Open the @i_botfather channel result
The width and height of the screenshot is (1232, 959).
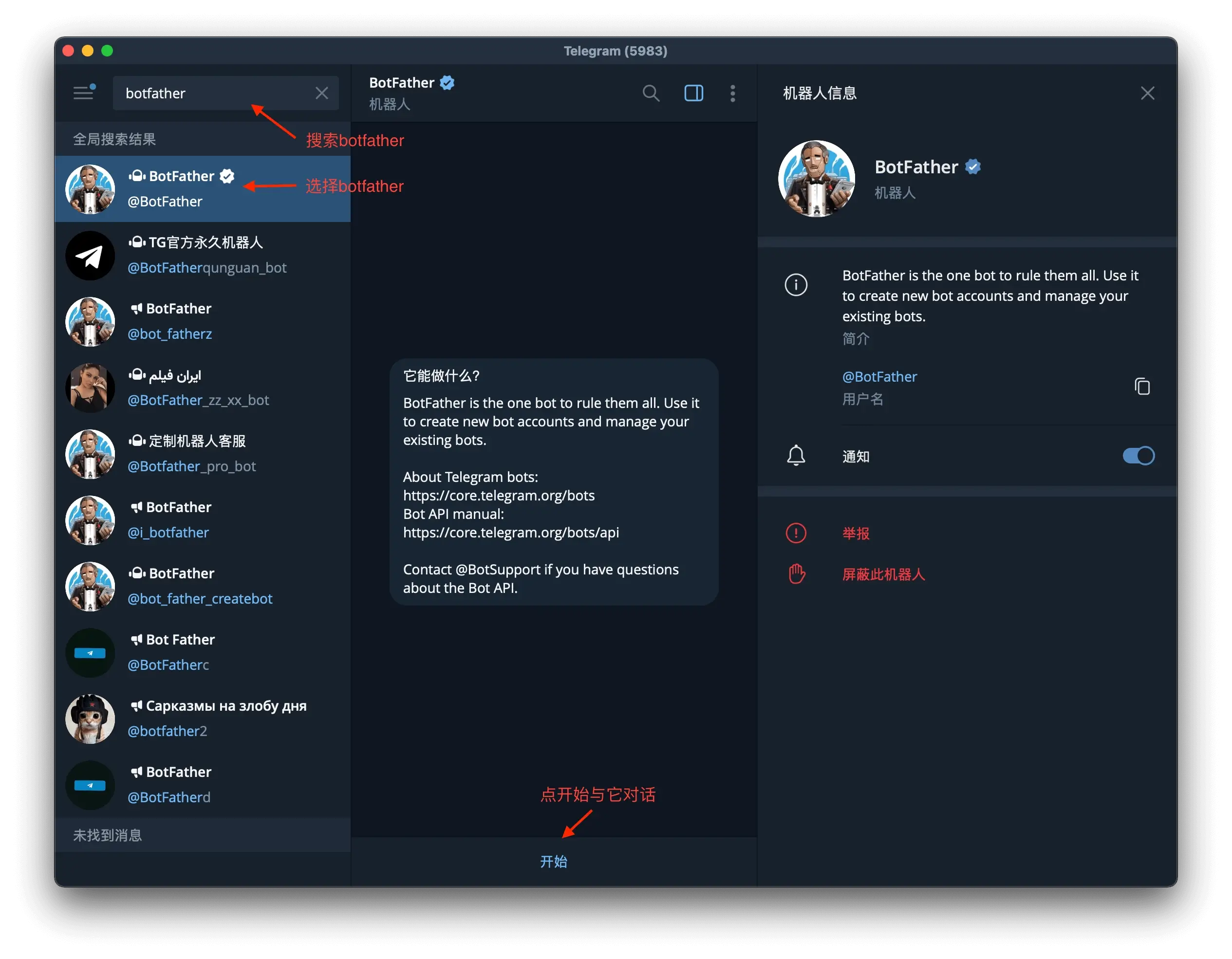click(203, 520)
